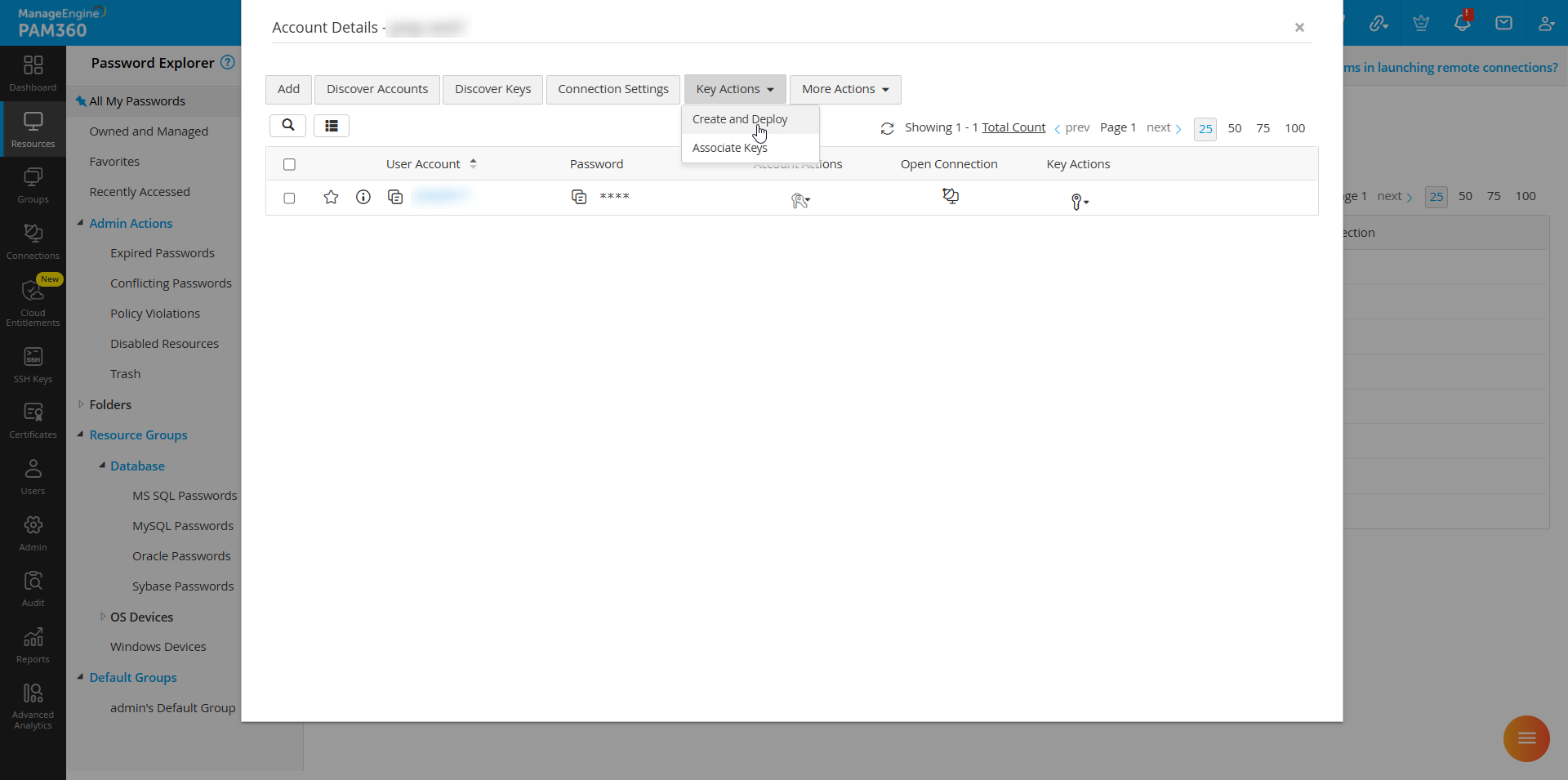Screen dimensions: 1568x780
Task: Open the Reports section
Action: [33, 644]
